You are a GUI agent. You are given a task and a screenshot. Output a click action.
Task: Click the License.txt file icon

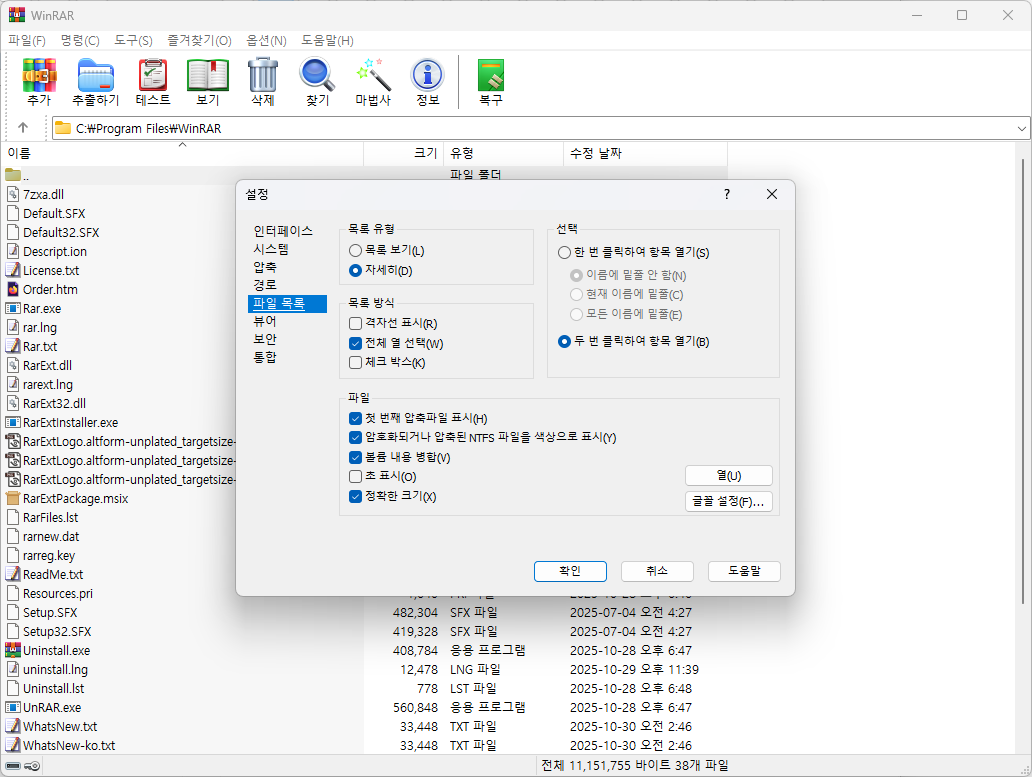(x=13, y=270)
